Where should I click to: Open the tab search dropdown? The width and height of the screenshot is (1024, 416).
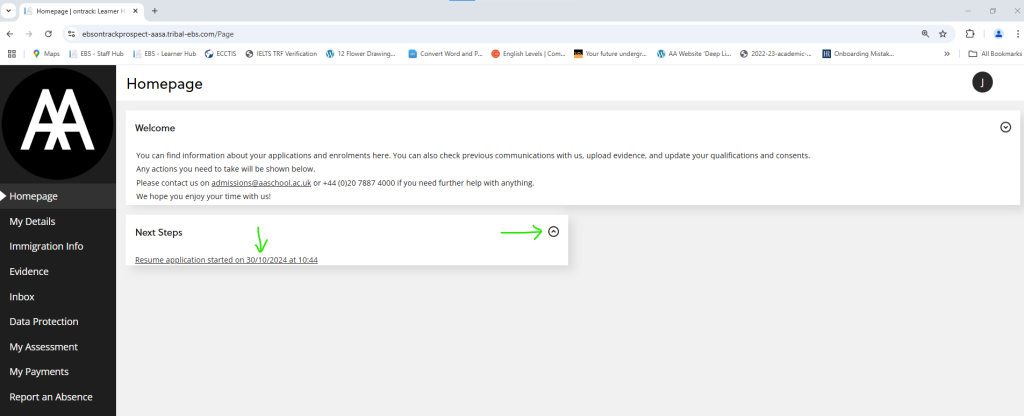click(x=9, y=10)
